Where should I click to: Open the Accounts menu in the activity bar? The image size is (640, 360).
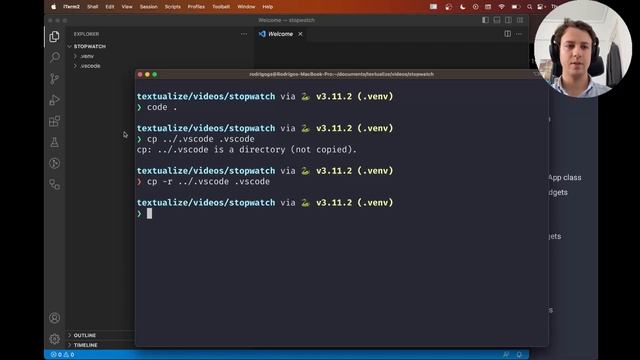(x=54, y=318)
